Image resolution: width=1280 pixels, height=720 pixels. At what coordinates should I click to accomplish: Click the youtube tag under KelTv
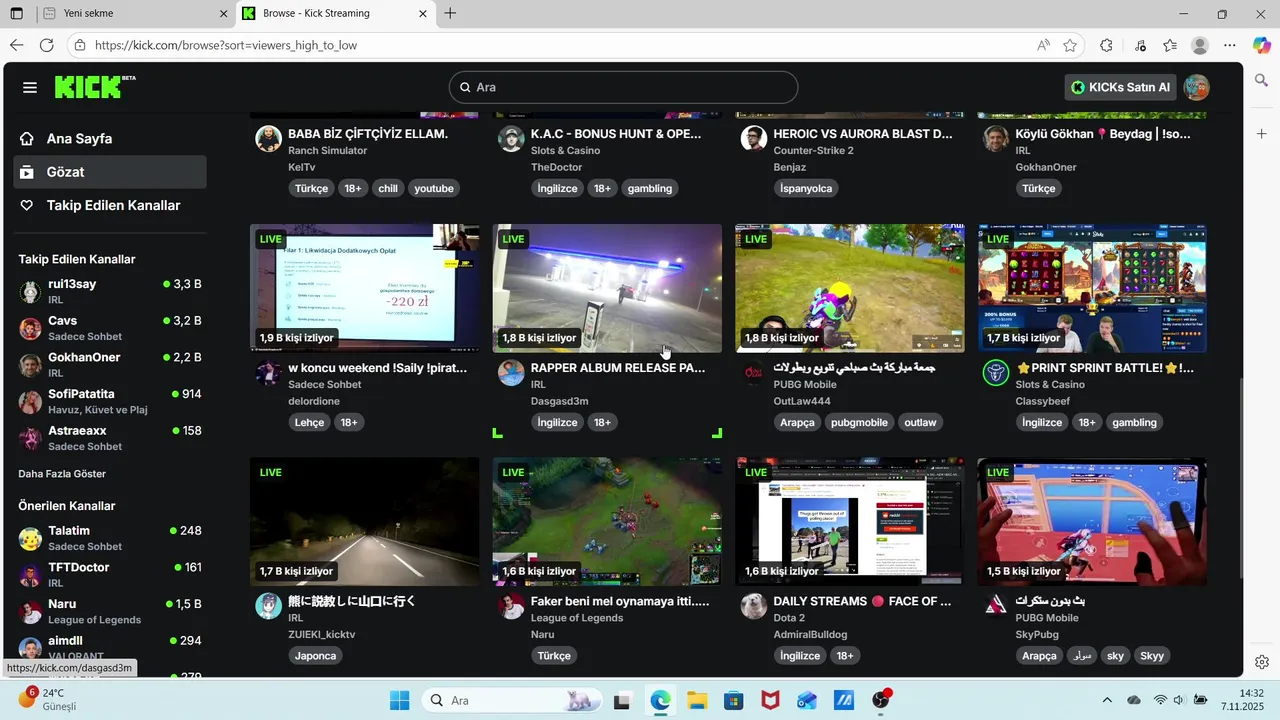[434, 188]
